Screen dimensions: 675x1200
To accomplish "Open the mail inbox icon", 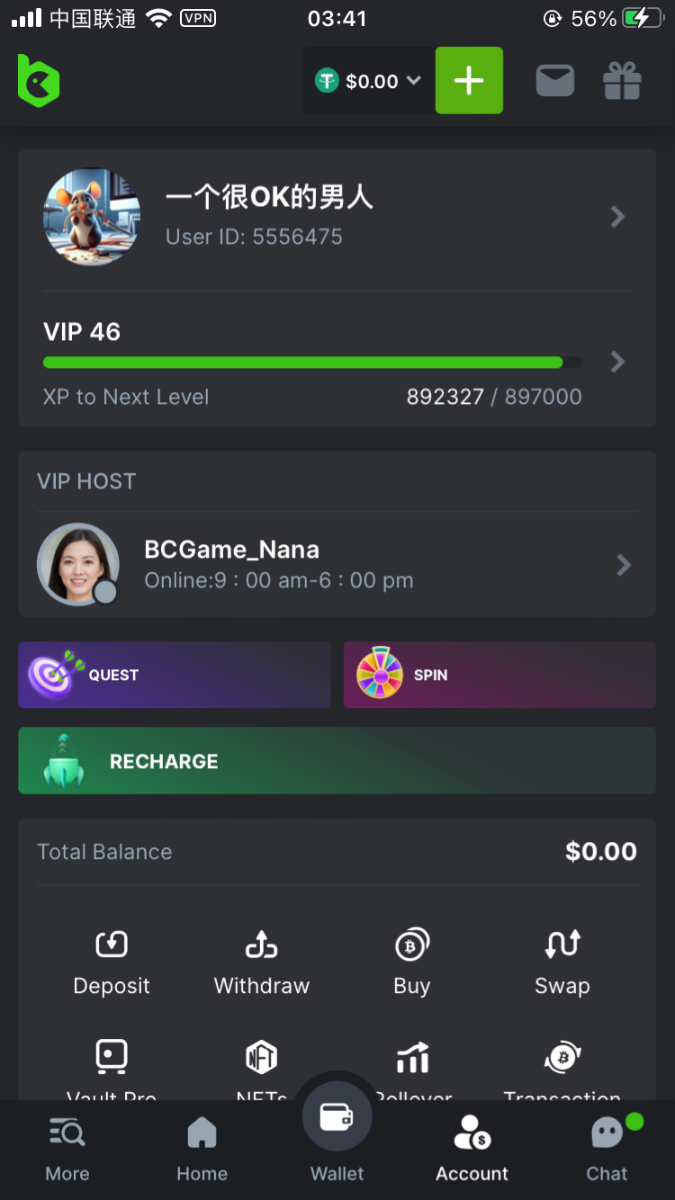I will (555, 81).
